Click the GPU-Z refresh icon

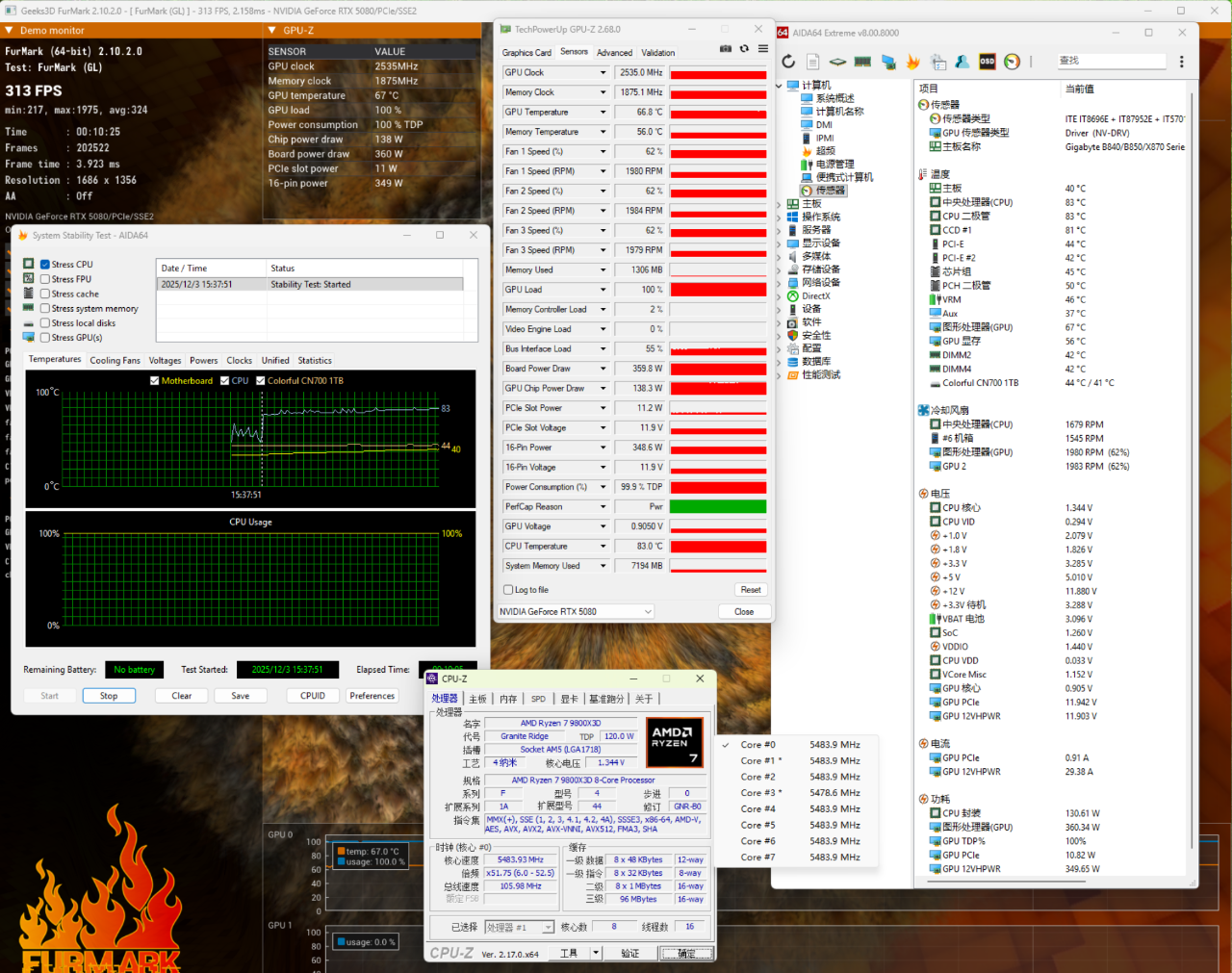pyautogui.click(x=744, y=49)
